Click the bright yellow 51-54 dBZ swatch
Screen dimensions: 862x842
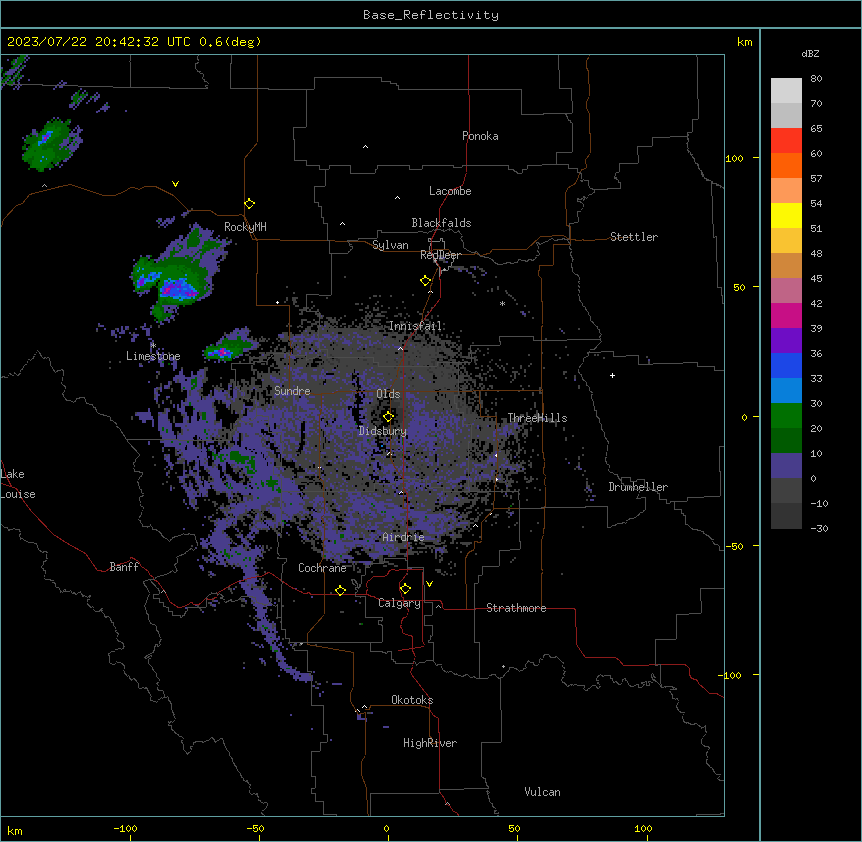click(786, 215)
